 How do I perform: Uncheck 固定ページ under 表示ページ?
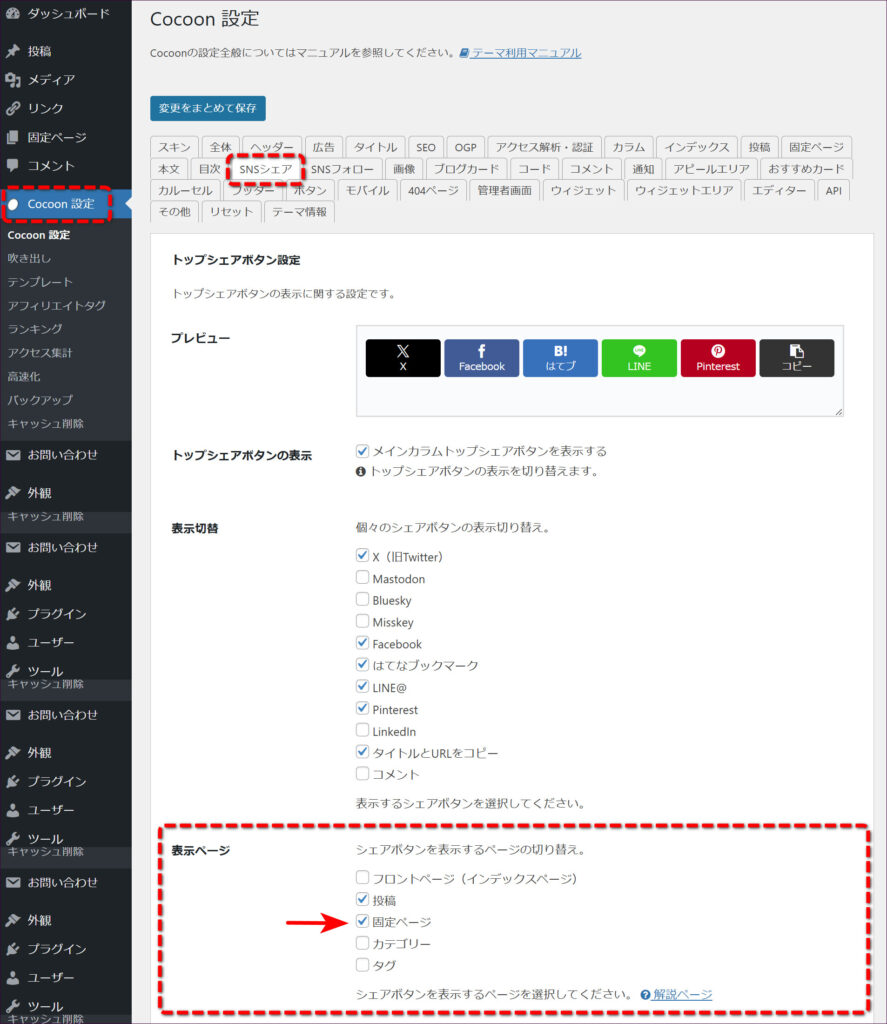(363, 921)
